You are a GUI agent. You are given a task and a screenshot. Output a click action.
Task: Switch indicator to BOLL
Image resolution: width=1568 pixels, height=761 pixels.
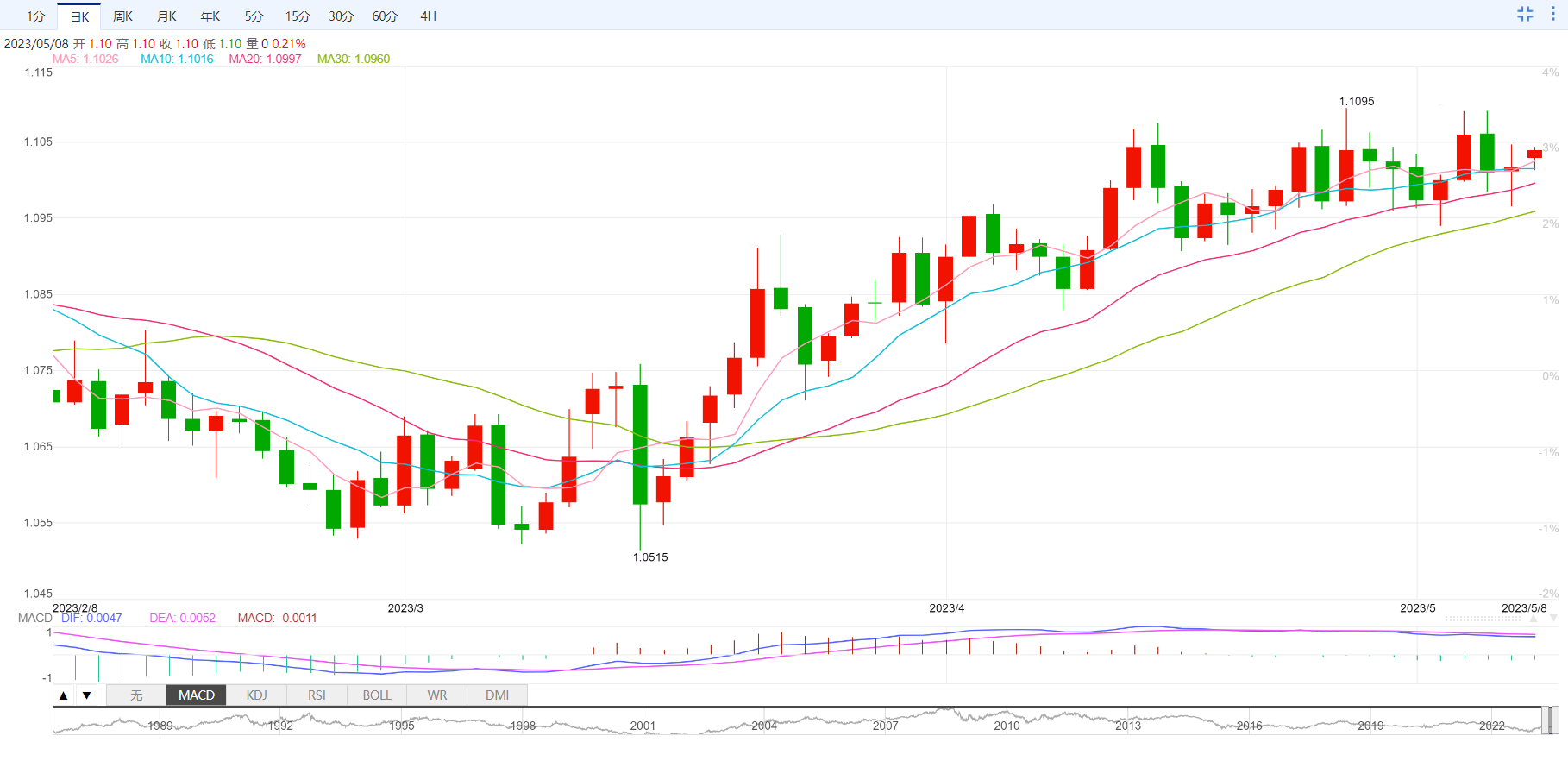pos(377,695)
